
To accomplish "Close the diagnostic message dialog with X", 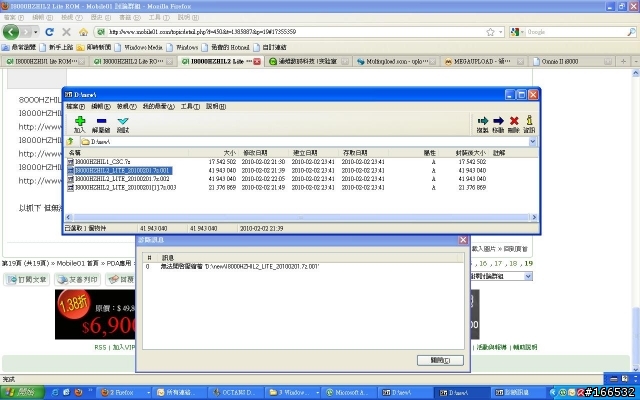I will [462, 240].
